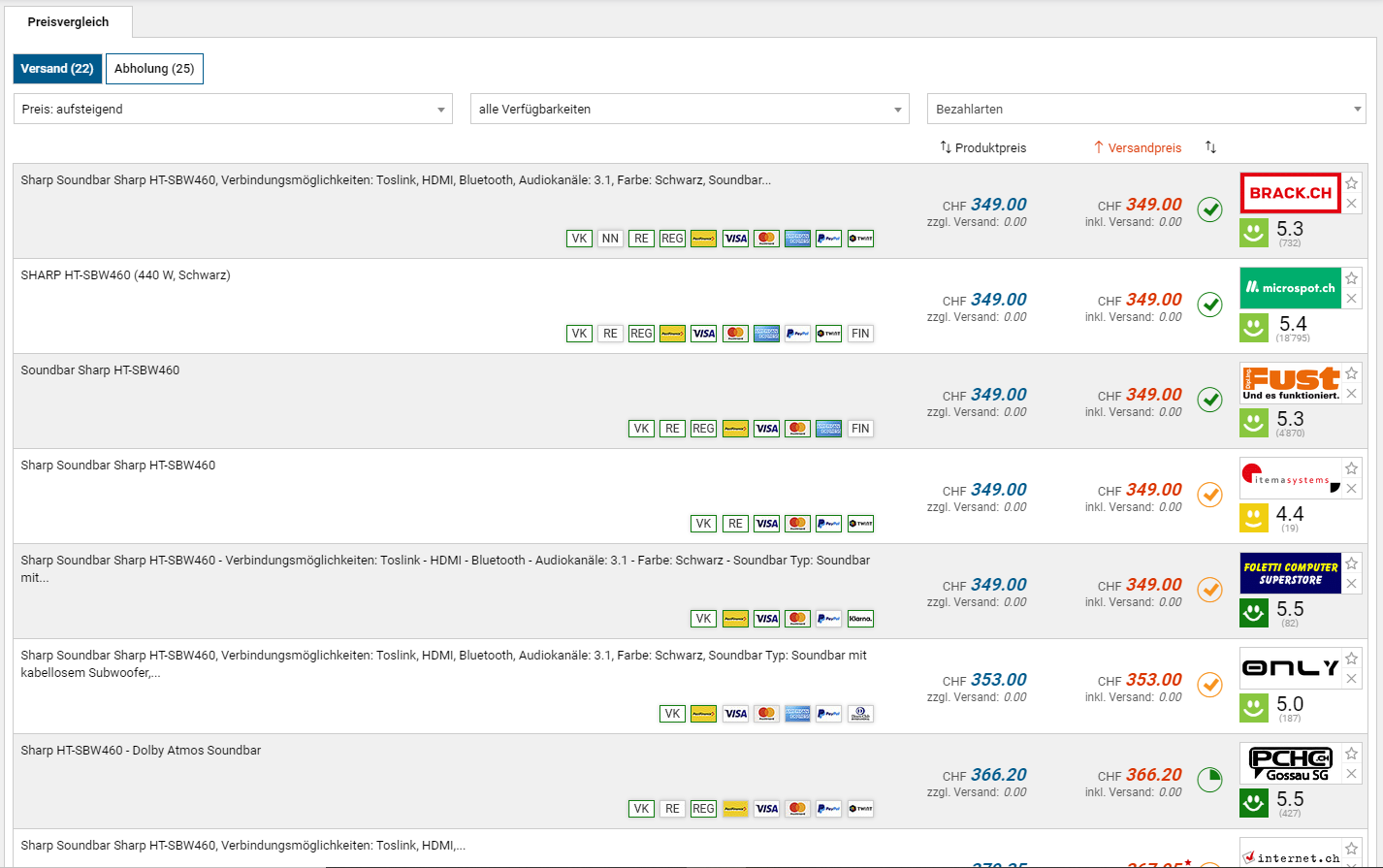Favorite the Fust offer with star
1383x868 pixels.
[1351, 373]
